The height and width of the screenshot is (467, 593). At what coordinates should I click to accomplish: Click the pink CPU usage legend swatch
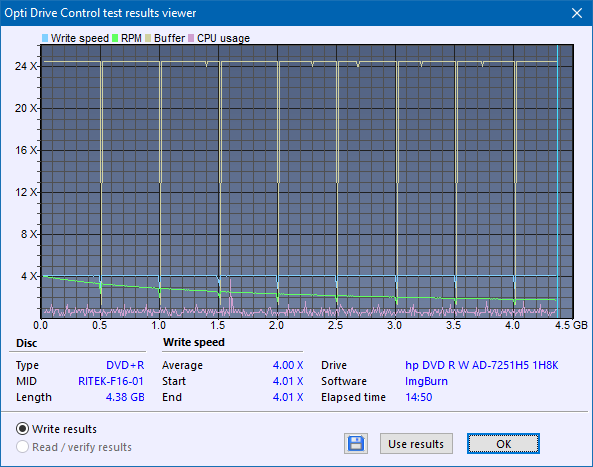(191, 38)
